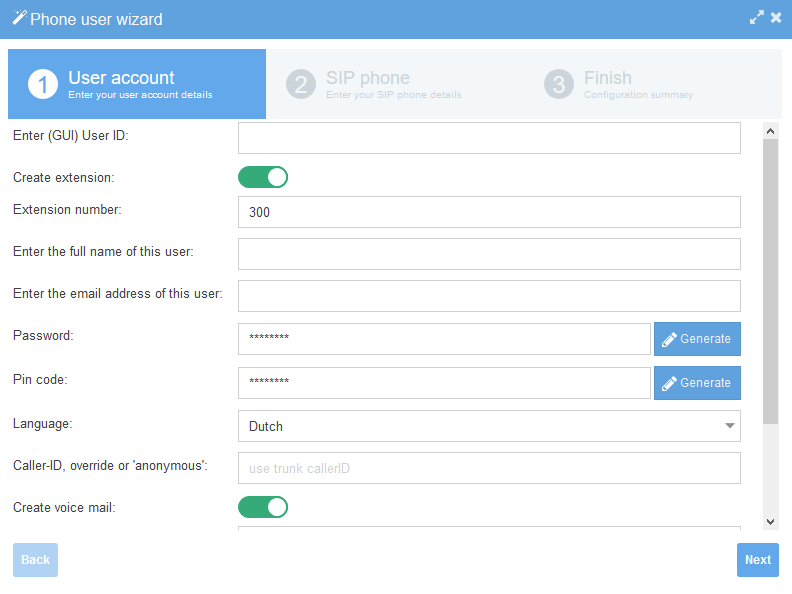Open the Language dropdown showing Dutch
Image resolution: width=792 pixels, height=594 pixels.
click(489, 426)
